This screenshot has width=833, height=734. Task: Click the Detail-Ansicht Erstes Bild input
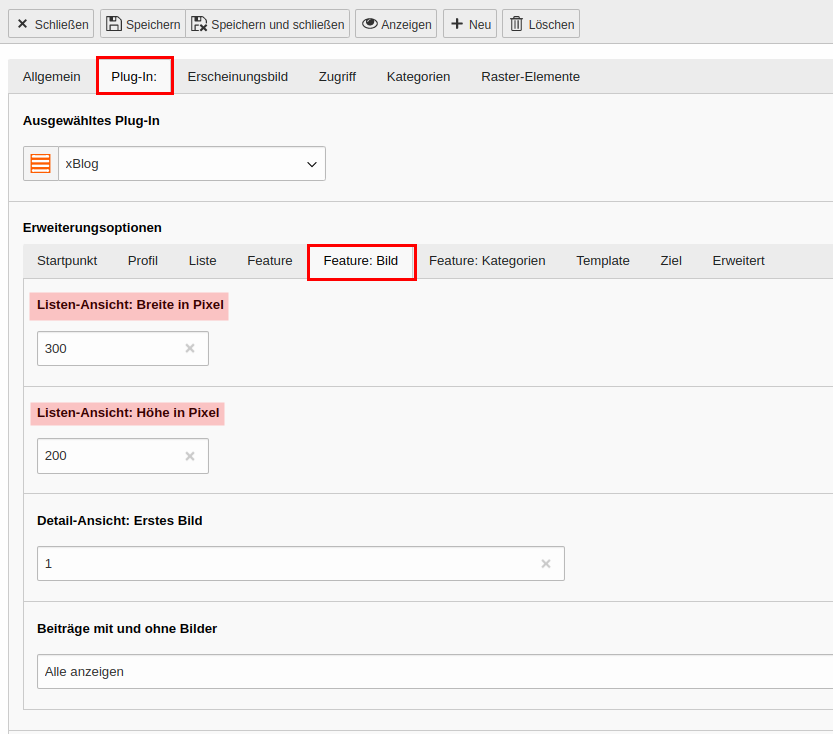pyautogui.click(x=301, y=564)
